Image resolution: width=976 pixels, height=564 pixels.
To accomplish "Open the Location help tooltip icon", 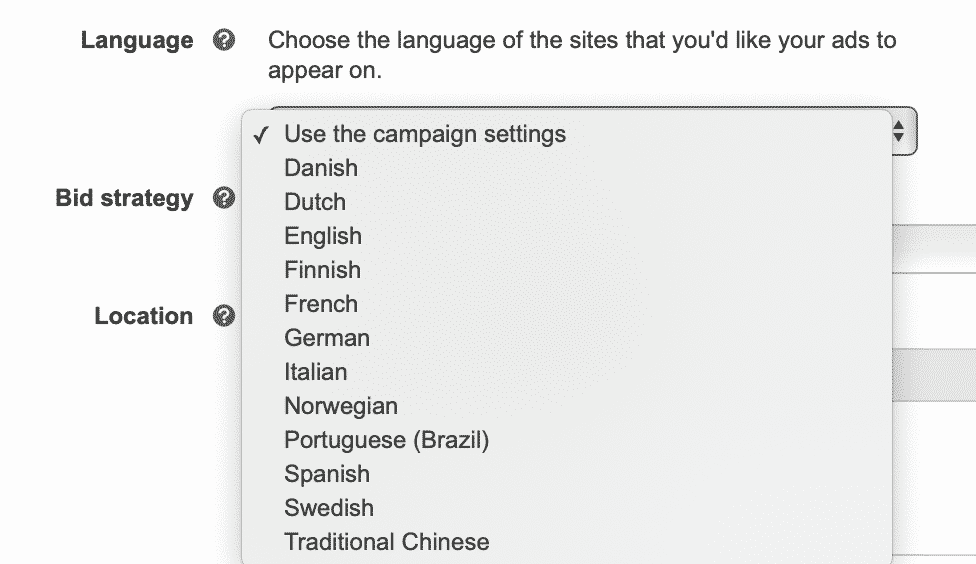I will (x=224, y=316).
